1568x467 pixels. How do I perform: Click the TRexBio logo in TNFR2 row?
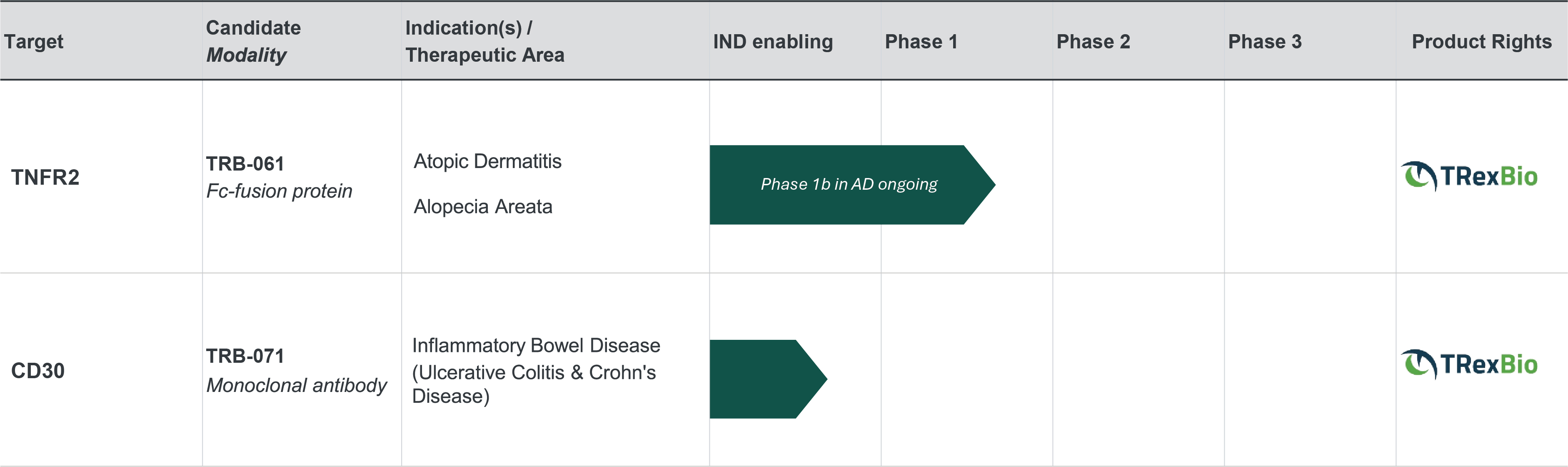(x=1469, y=176)
